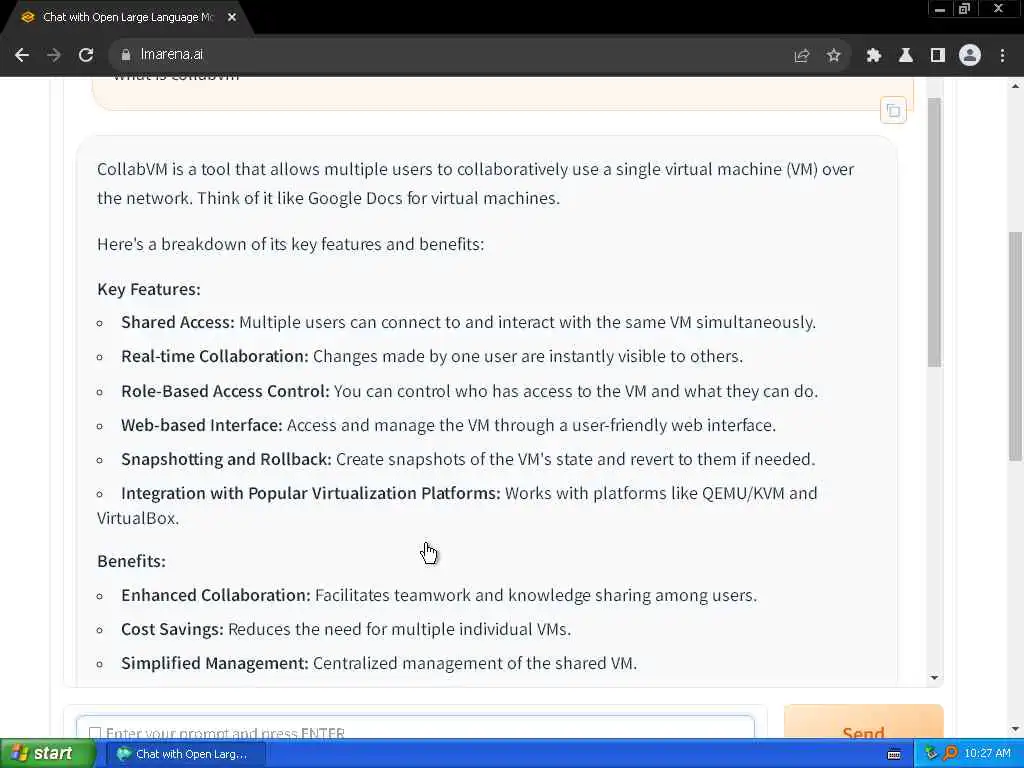Close the Chat with Open Large Language tab

(x=232, y=18)
